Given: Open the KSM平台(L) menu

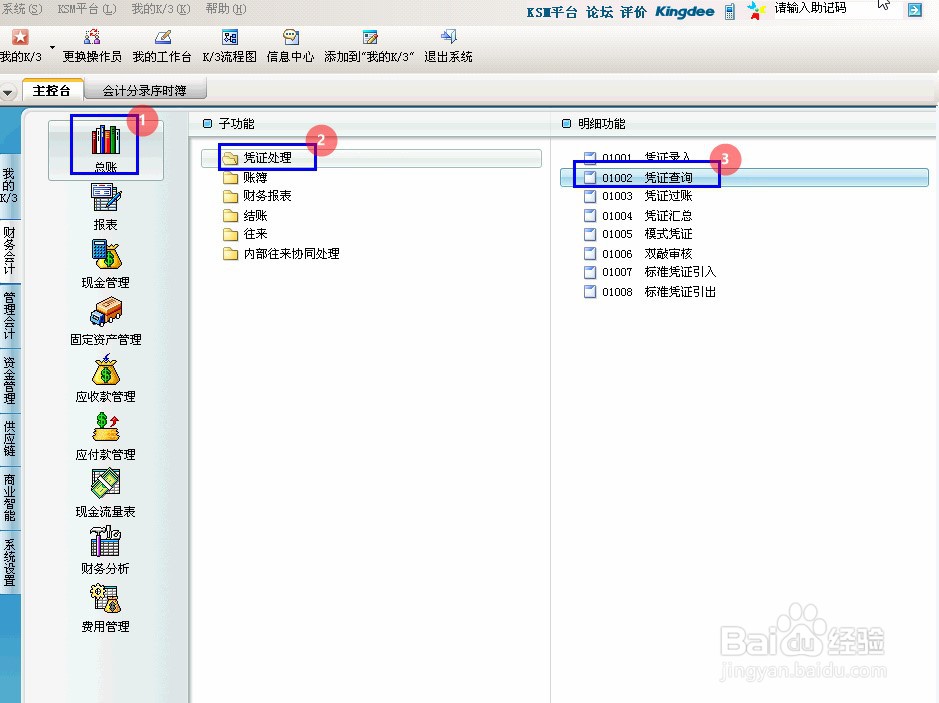Looking at the screenshot, I should [87, 9].
